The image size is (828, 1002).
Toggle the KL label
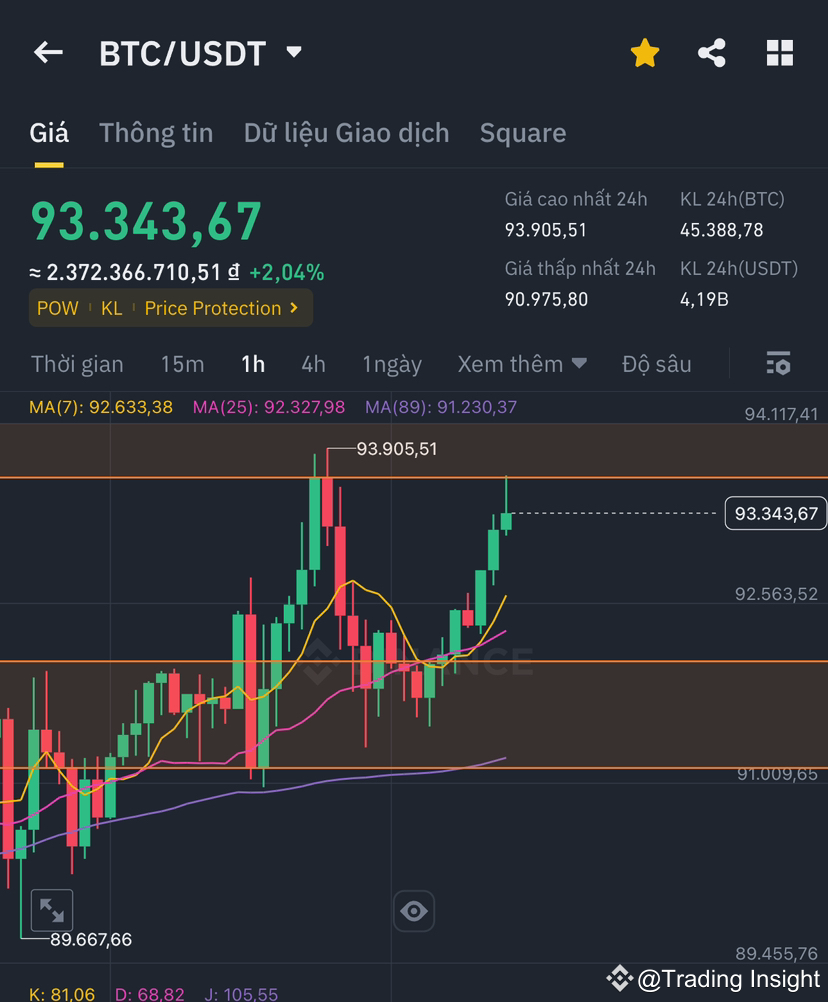[112, 308]
